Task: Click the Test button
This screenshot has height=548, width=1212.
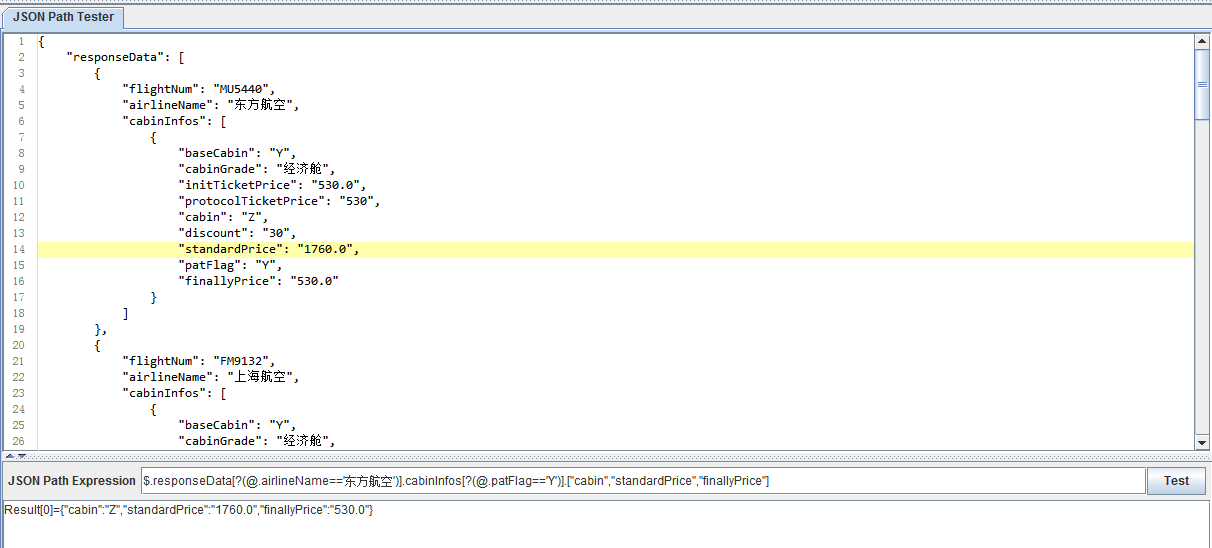Action: (1176, 481)
